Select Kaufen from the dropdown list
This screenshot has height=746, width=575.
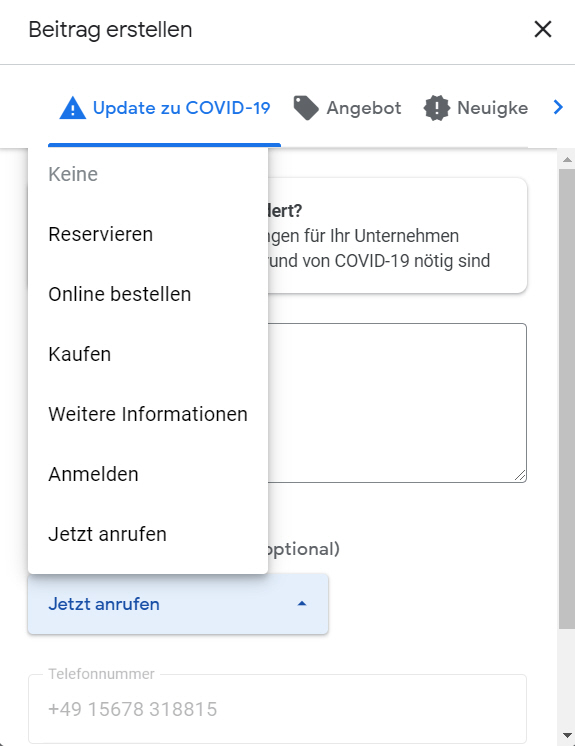pyautogui.click(x=148, y=354)
